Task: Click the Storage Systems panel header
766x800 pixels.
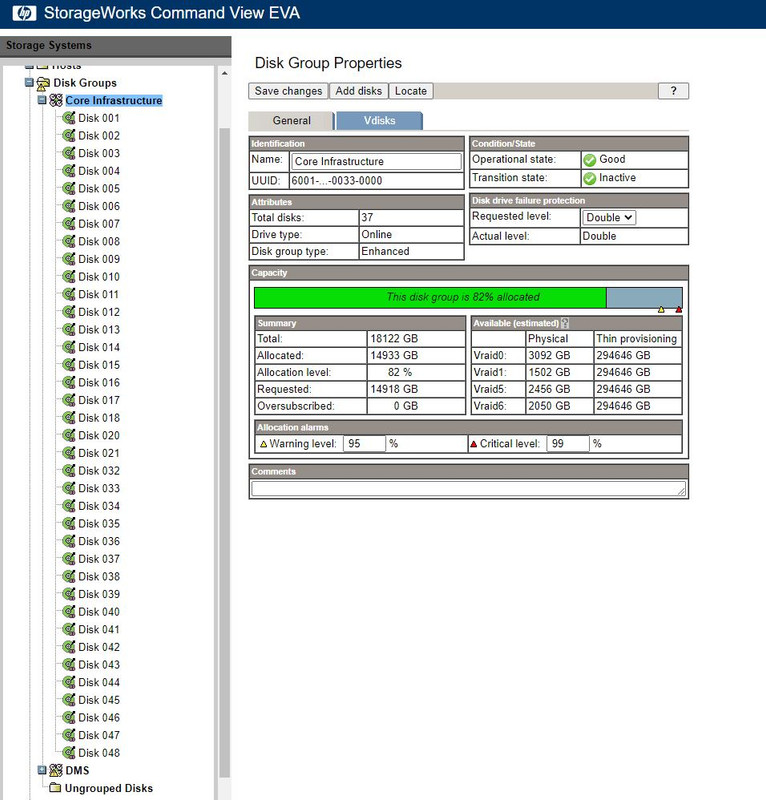Action: pos(115,46)
